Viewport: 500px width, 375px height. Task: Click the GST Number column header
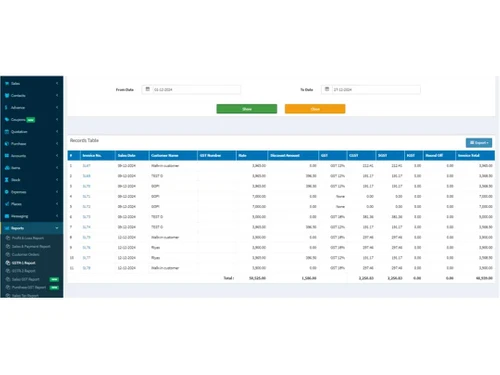point(217,155)
